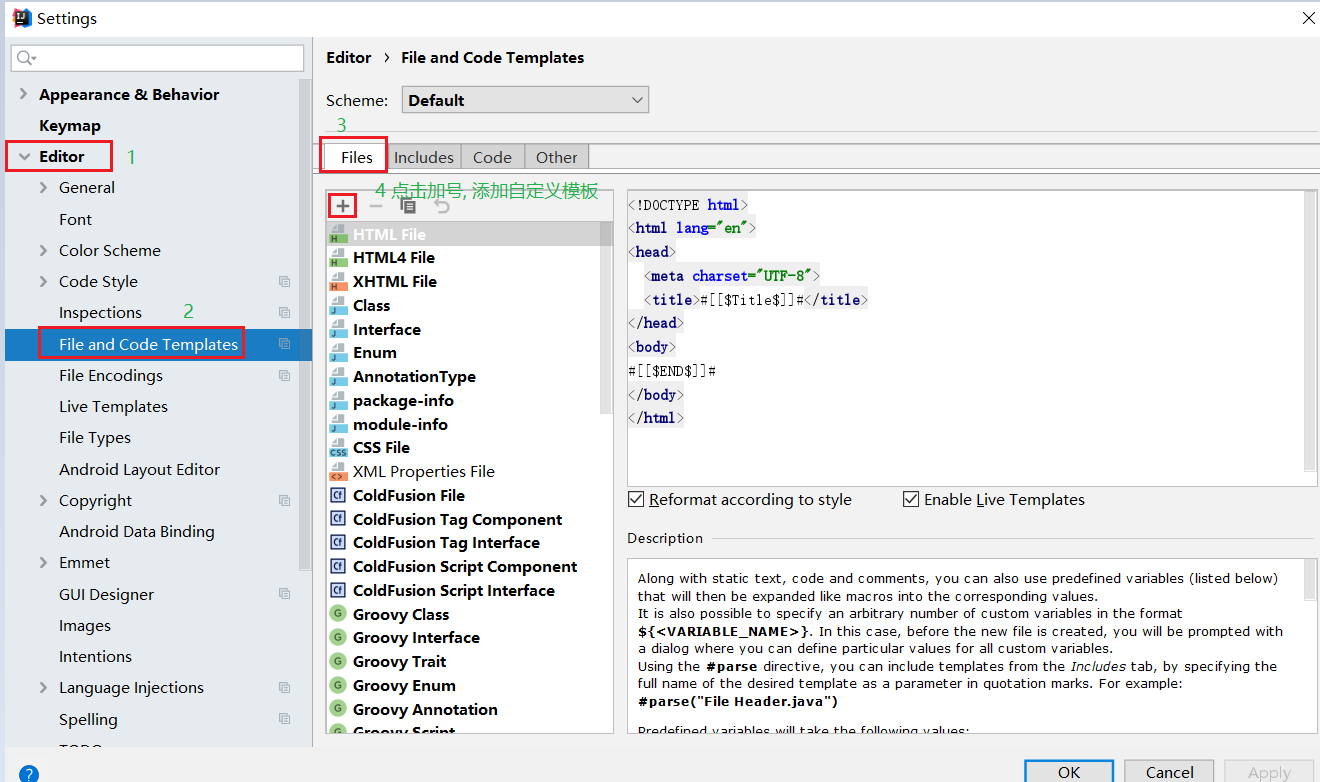Click the Groovy Class icon
1320x782 pixels.
click(338, 614)
